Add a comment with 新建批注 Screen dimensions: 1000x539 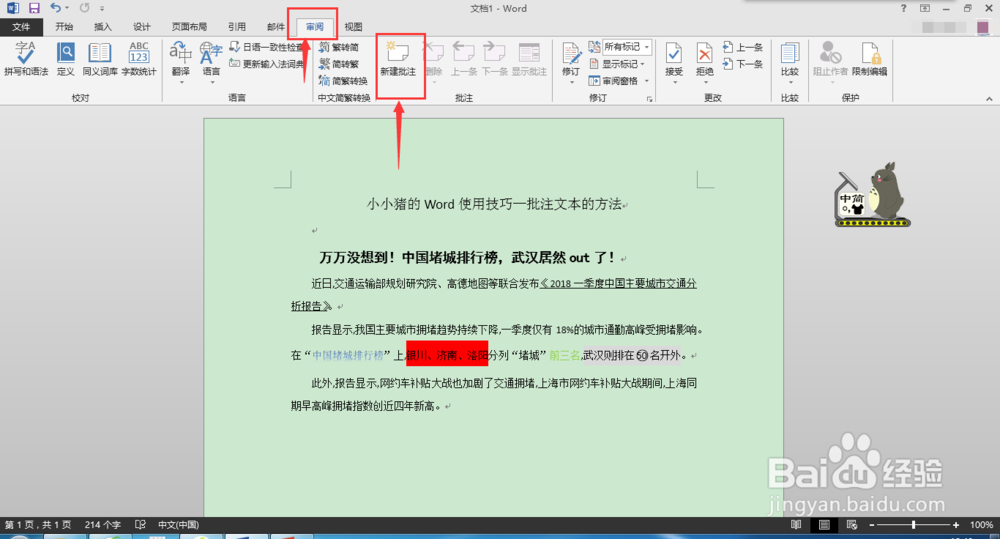pos(398,59)
